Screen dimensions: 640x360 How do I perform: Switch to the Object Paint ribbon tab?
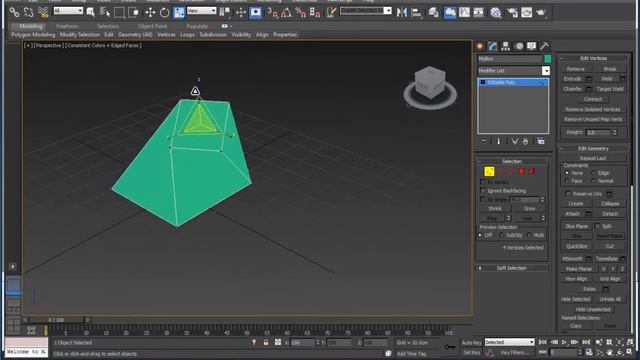tap(152, 26)
